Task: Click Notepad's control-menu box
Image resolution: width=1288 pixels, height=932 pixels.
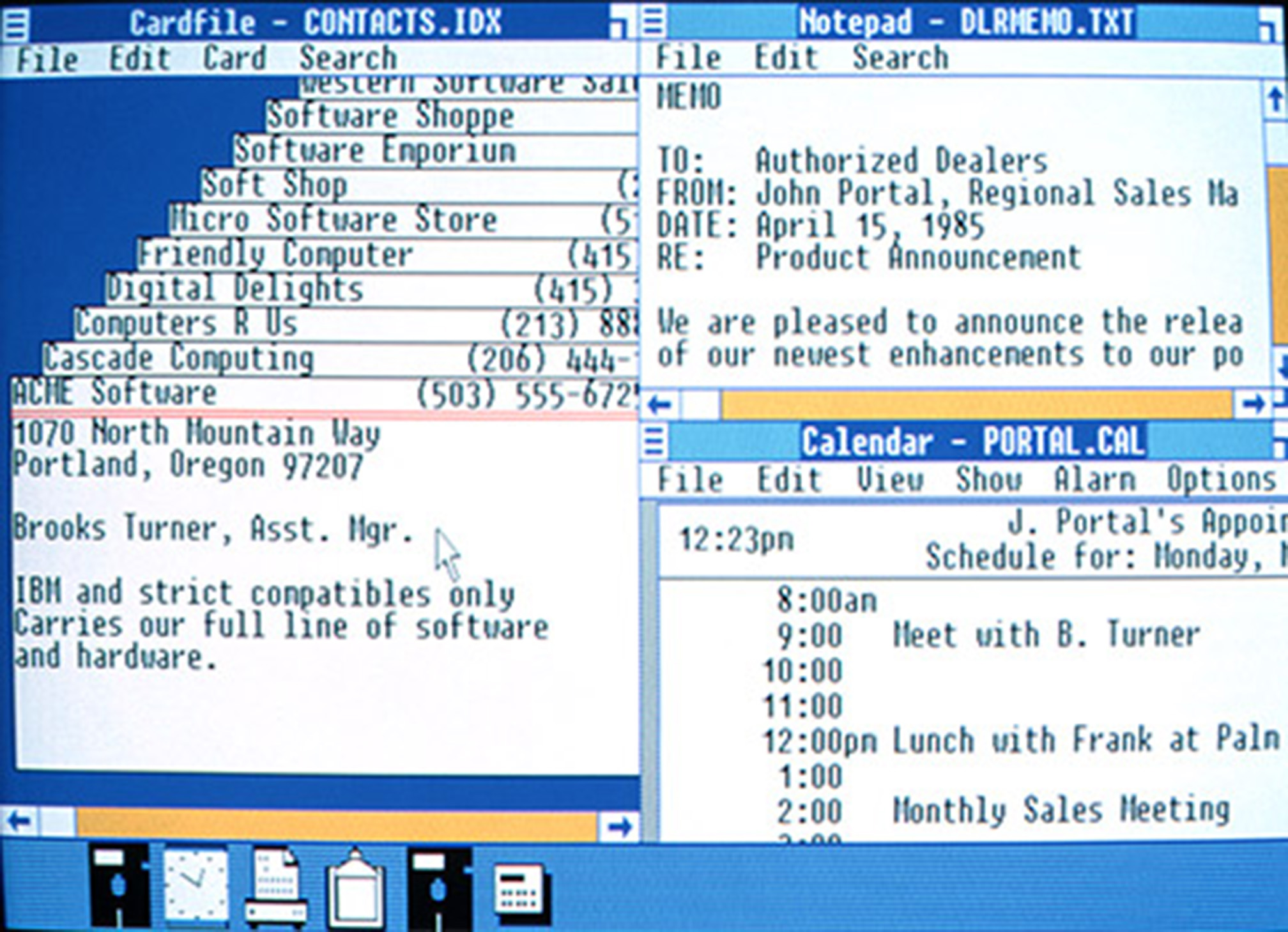Action: tap(655, 21)
